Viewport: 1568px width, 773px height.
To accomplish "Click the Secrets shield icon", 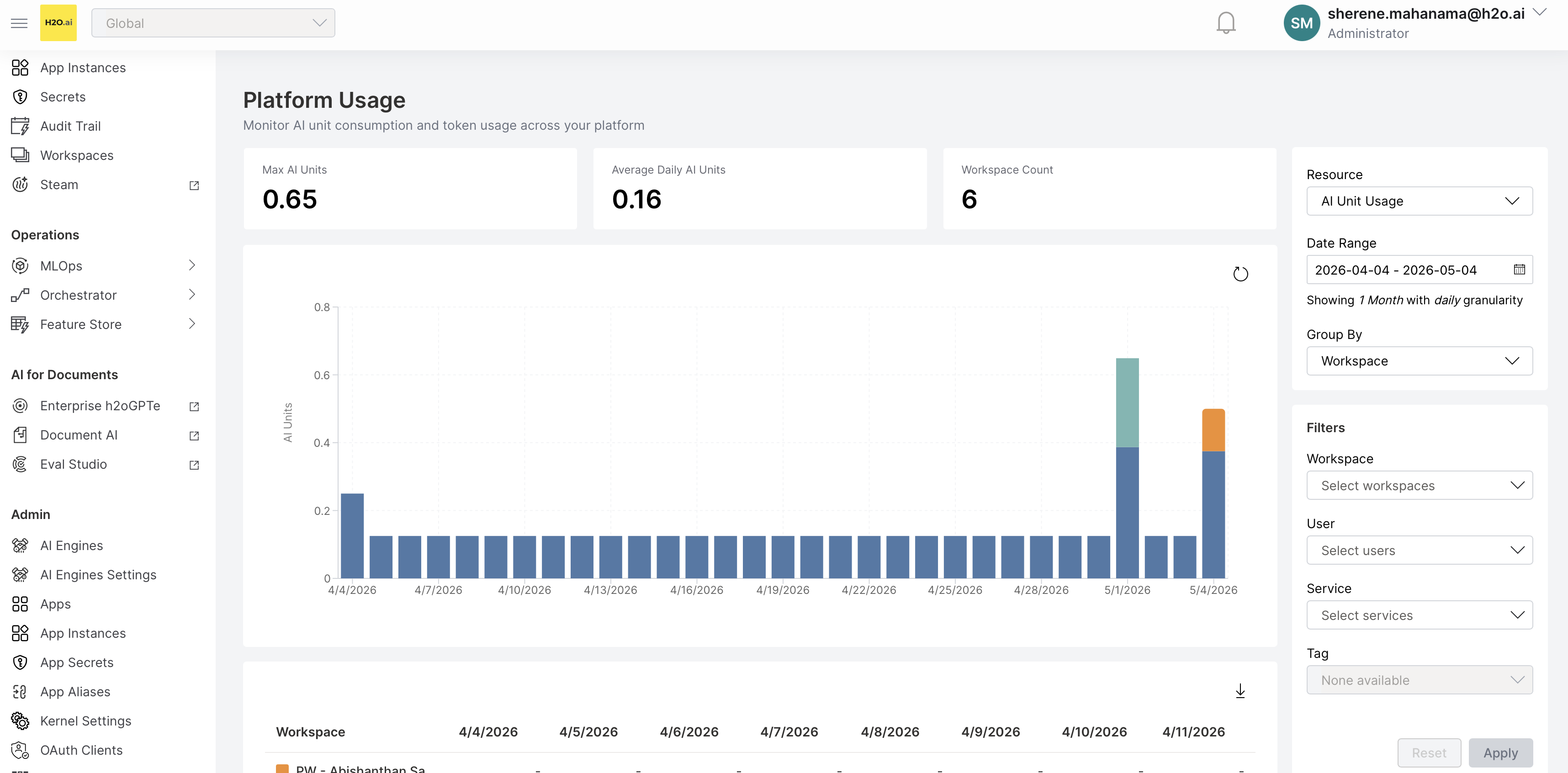I will click(x=20, y=97).
